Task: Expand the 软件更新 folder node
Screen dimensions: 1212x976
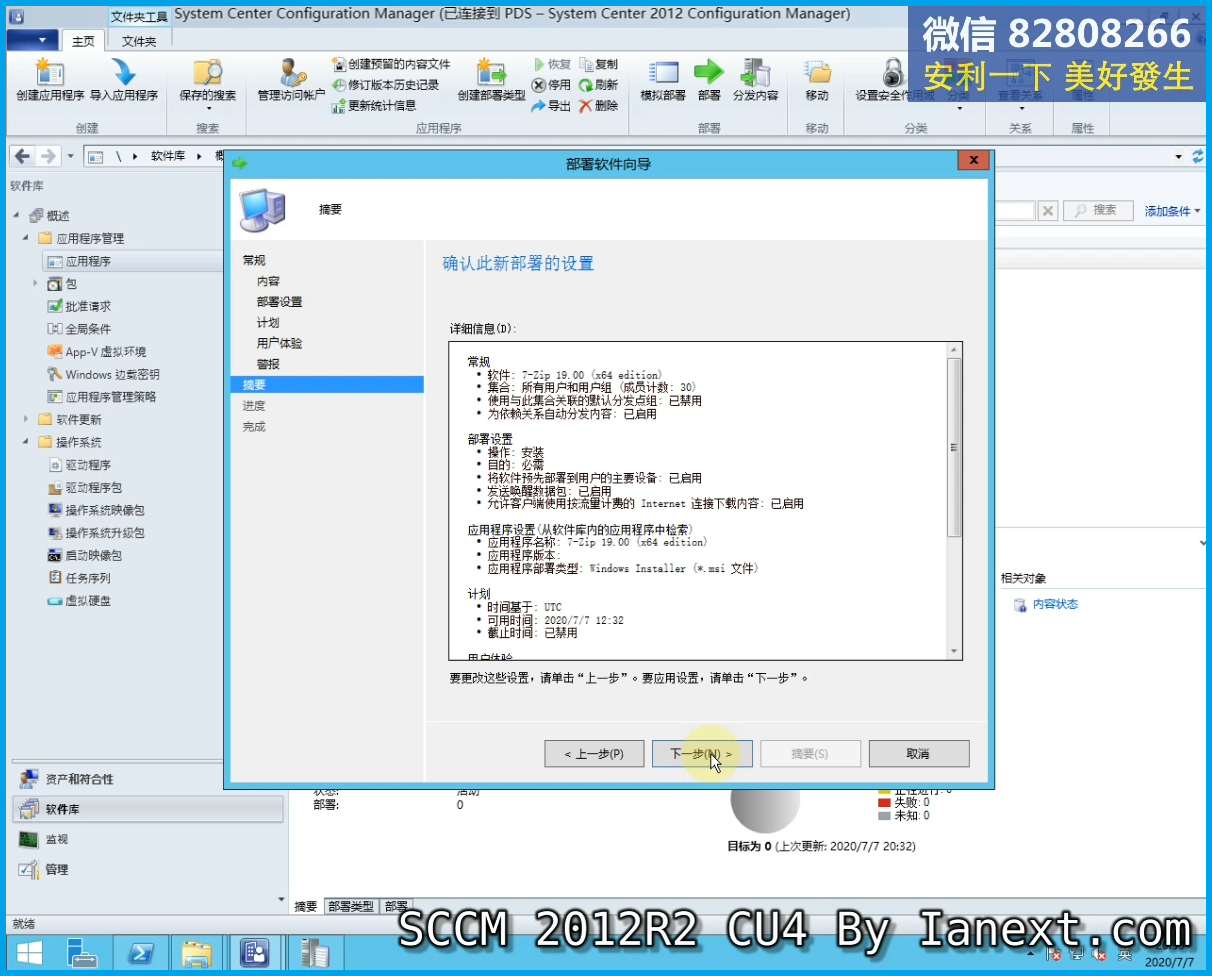Action: coord(26,420)
